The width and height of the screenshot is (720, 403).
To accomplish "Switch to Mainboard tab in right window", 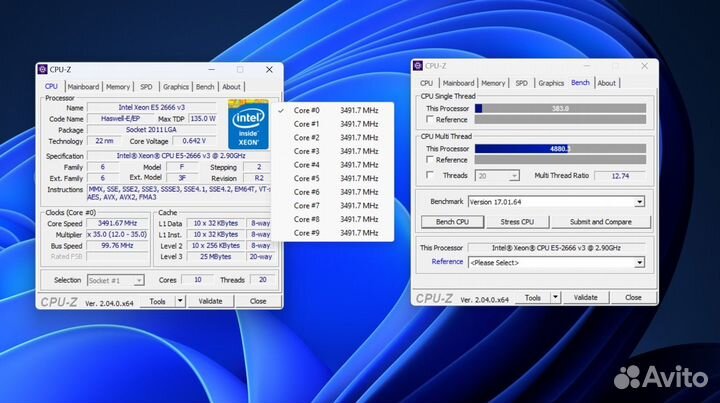I will point(458,83).
